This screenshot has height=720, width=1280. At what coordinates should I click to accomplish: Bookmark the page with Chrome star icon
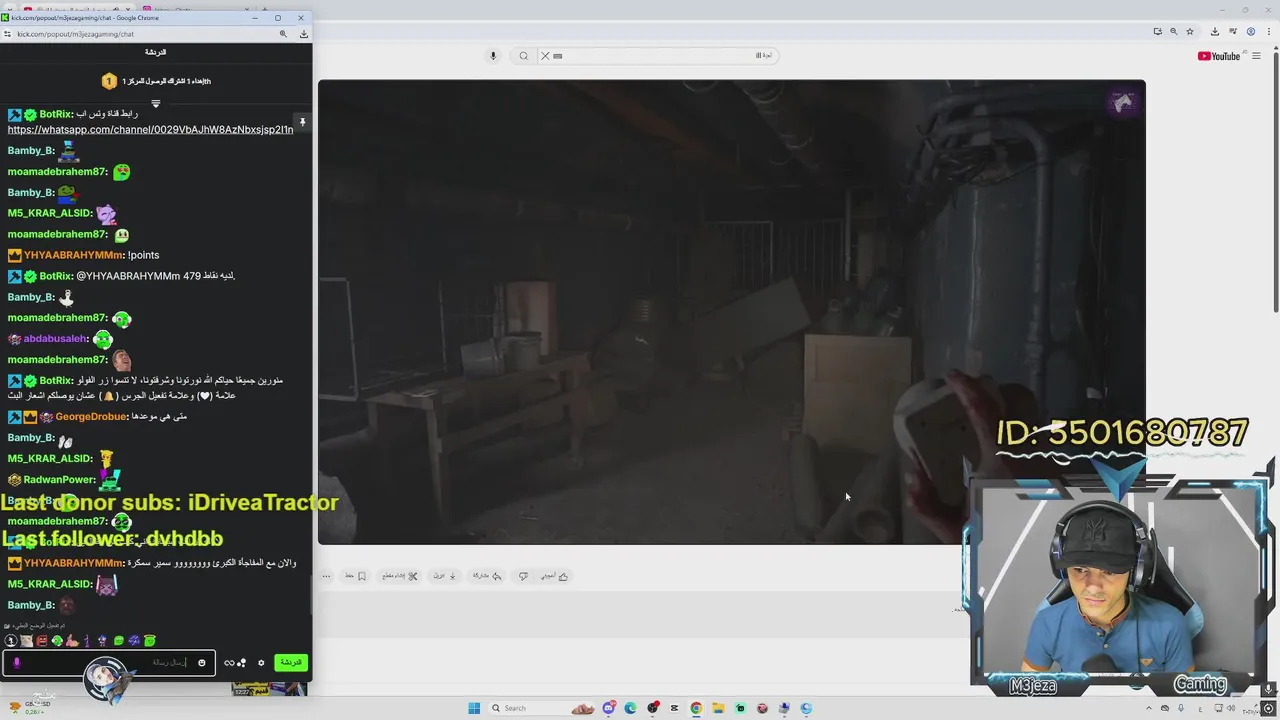click(x=1189, y=31)
